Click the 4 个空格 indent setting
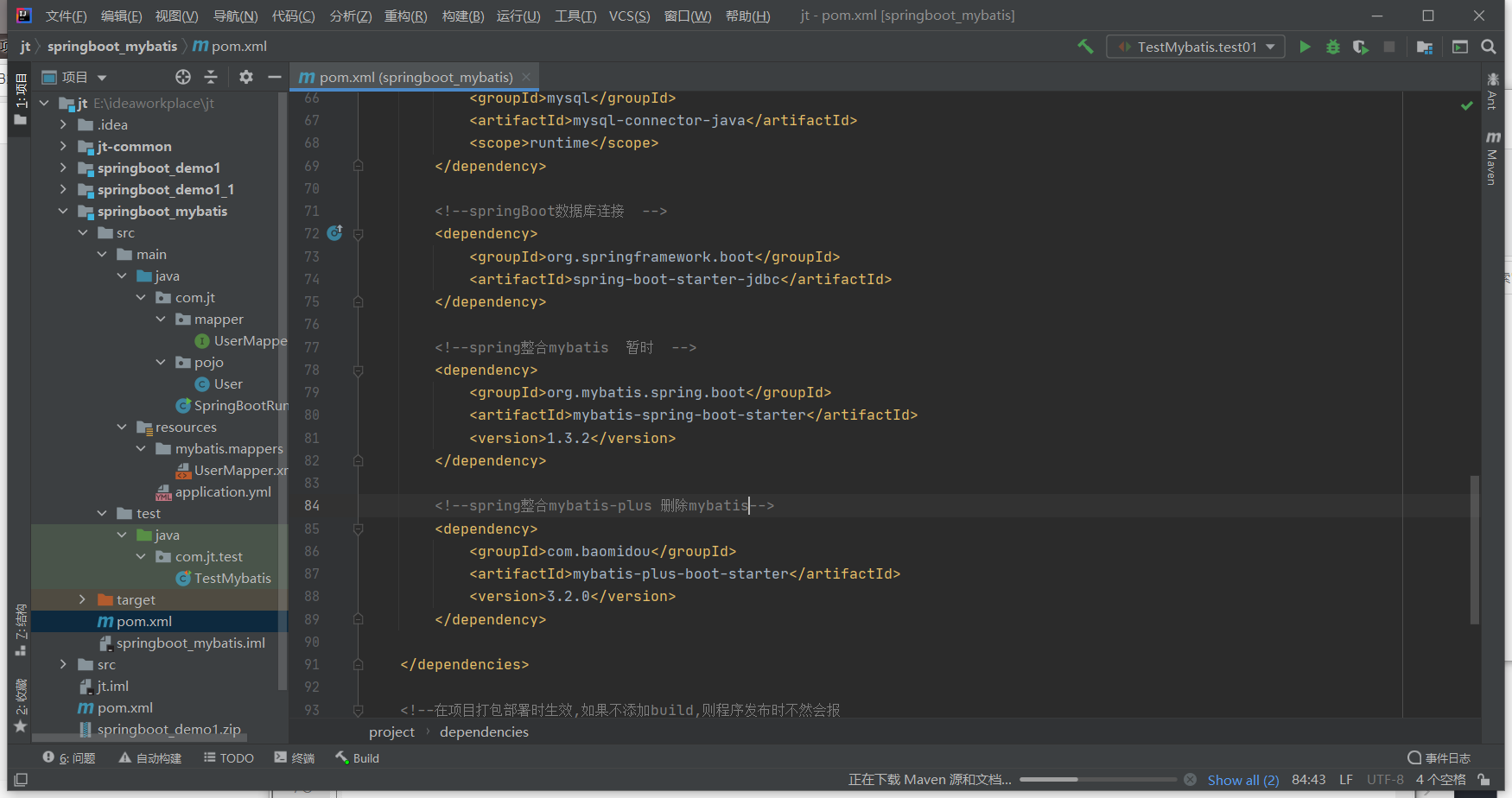This screenshot has width=1512, height=798. coord(1440,779)
